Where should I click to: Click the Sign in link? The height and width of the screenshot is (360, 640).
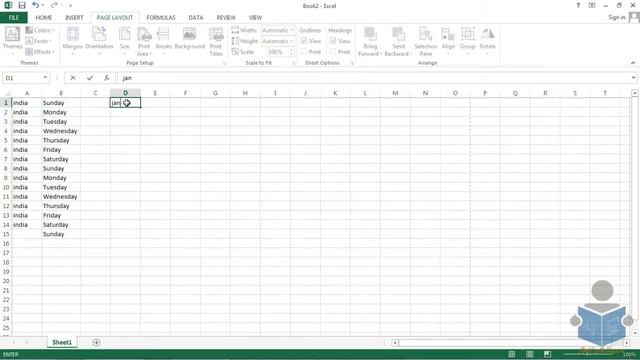(616, 17)
